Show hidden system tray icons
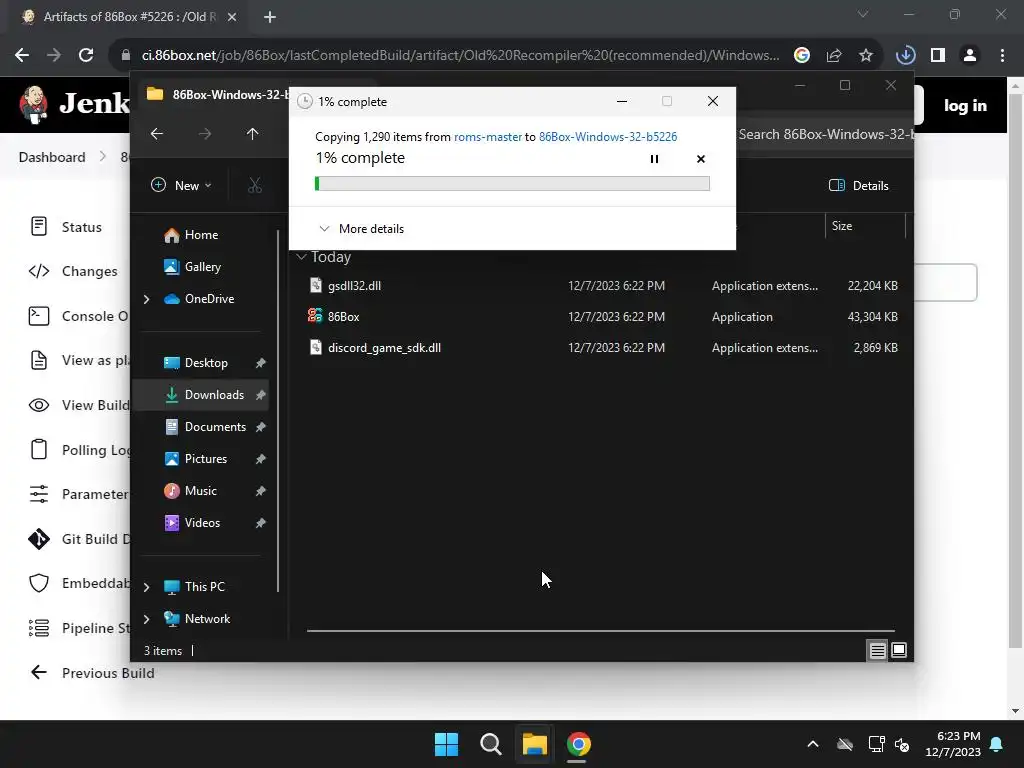The height and width of the screenshot is (768, 1024). [813, 744]
